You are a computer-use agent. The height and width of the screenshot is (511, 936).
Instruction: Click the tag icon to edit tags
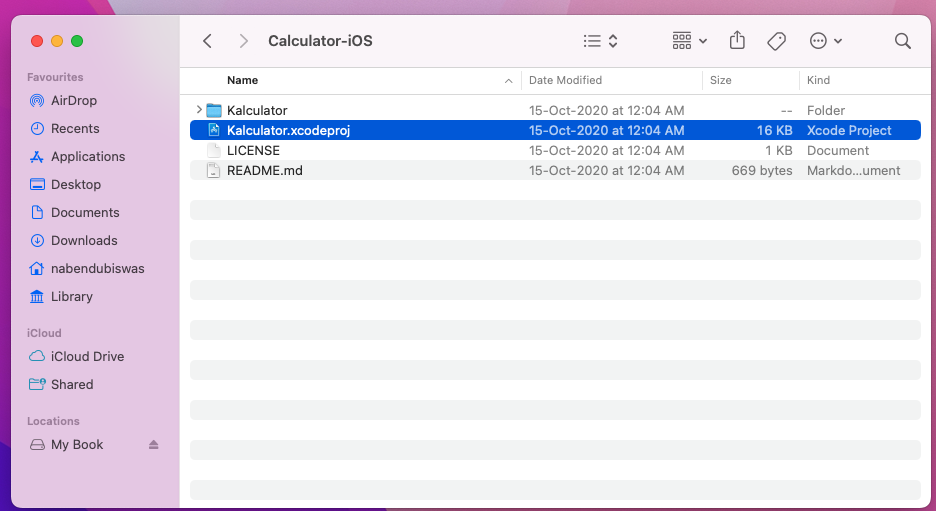[776, 41]
